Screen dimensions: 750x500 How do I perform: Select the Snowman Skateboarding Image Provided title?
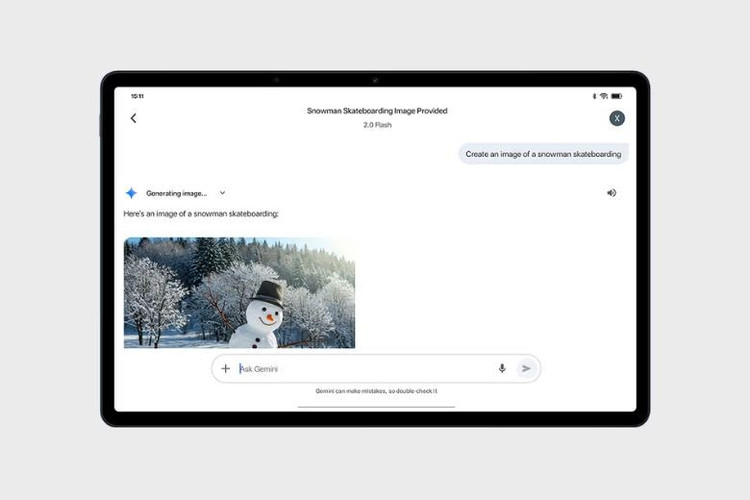[x=376, y=111]
